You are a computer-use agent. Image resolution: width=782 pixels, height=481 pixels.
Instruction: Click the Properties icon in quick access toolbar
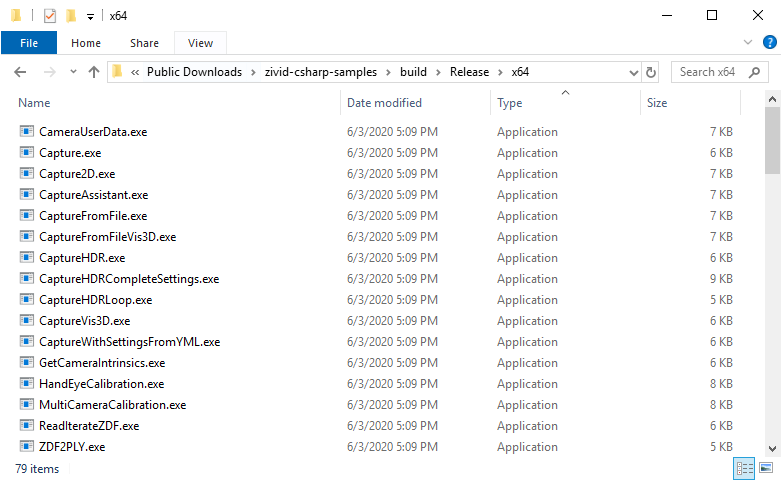point(49,16)
